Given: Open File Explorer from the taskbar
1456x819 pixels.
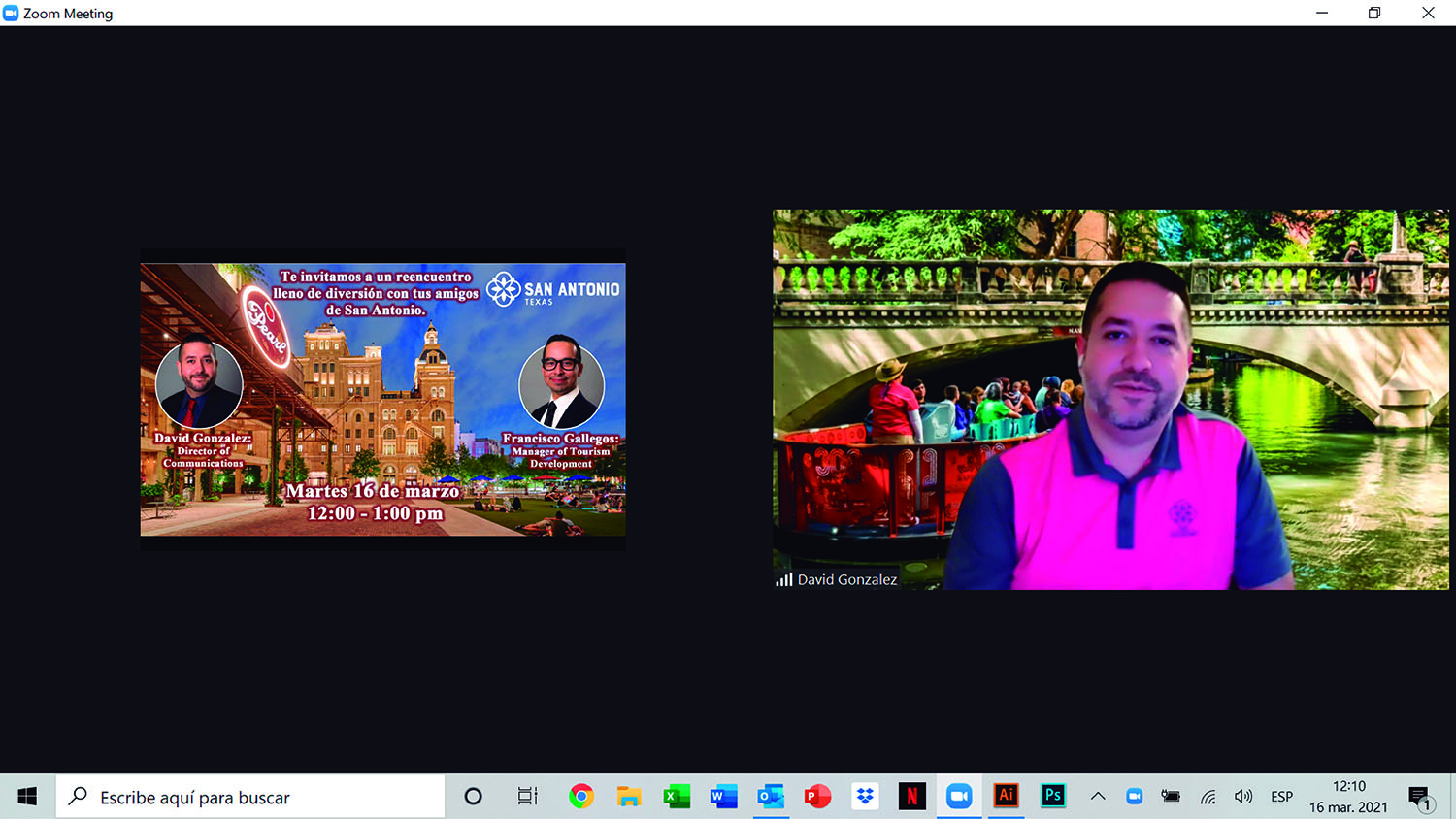Looking at the screenshot, I should click(x=629, y=797).
